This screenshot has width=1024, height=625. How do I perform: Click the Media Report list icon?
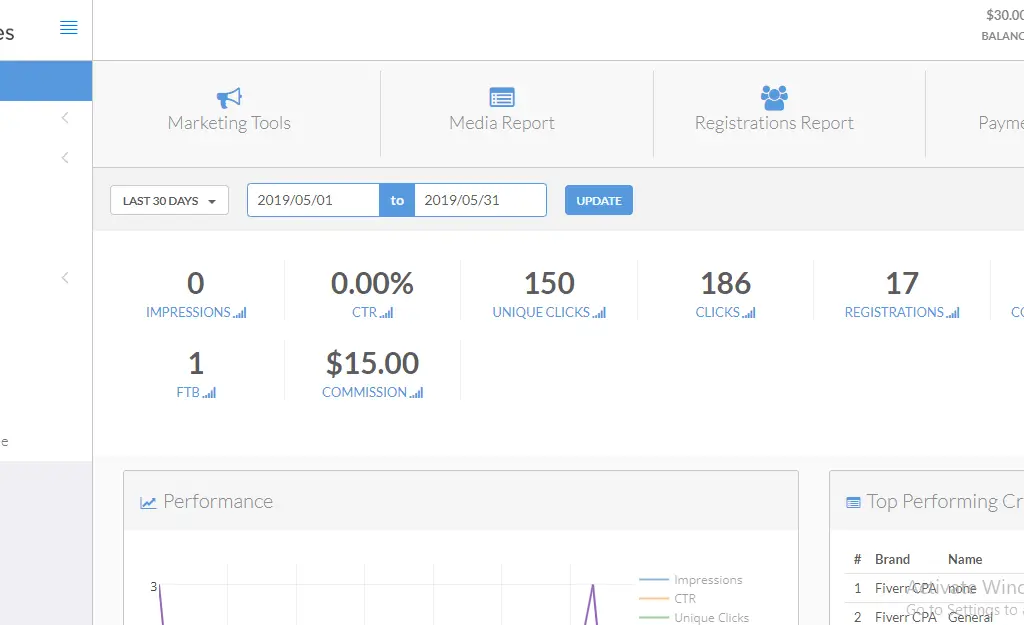point(502,97)
